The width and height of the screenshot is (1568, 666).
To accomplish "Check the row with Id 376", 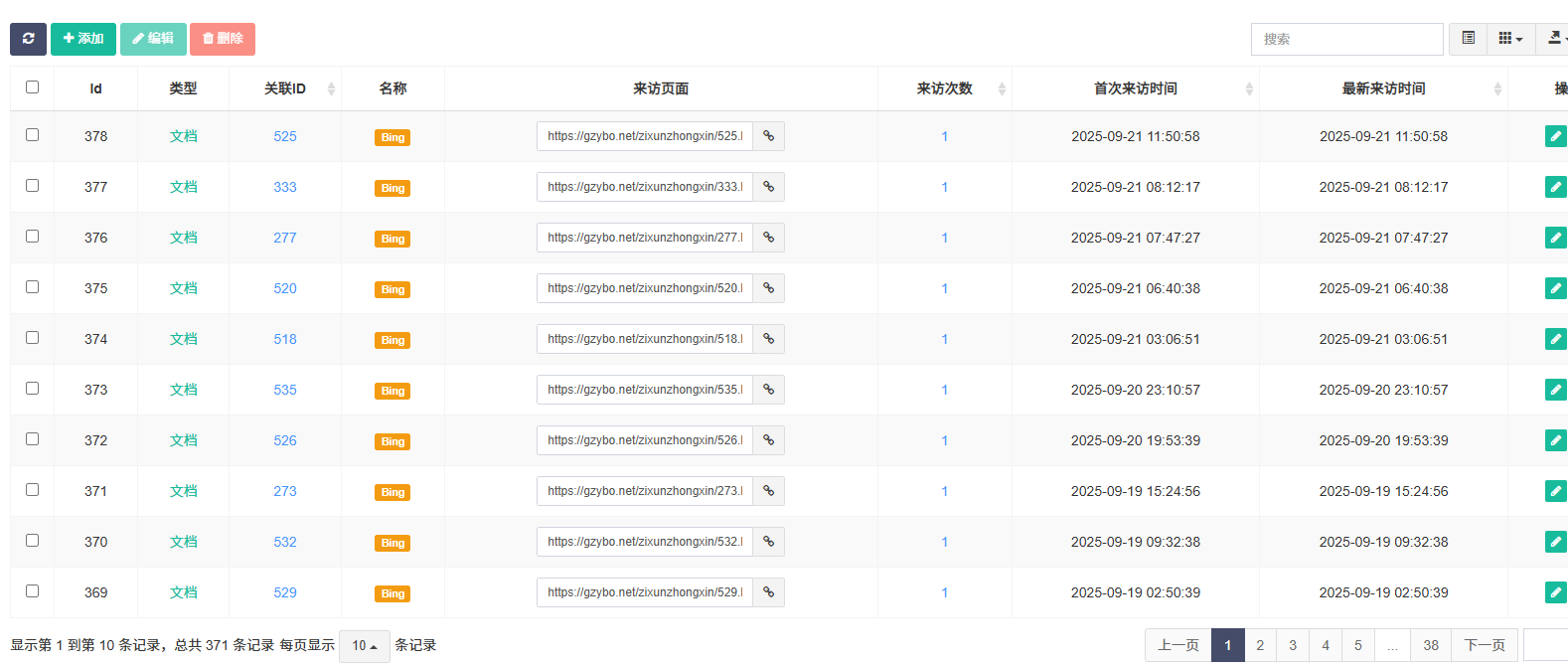I will click(32, 237).
